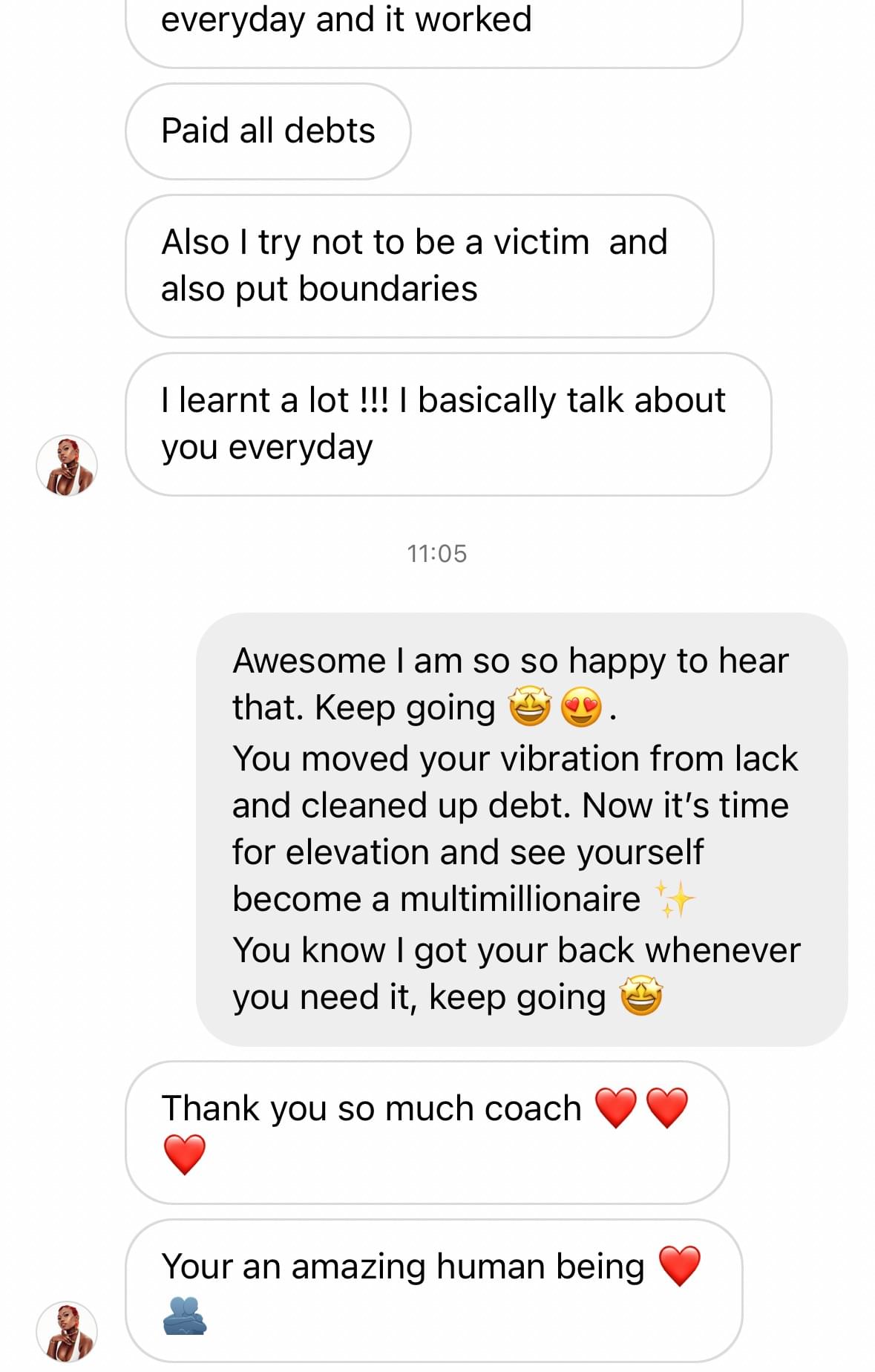Select the star-struck emoji left of heart-eyes emoji

530,707
